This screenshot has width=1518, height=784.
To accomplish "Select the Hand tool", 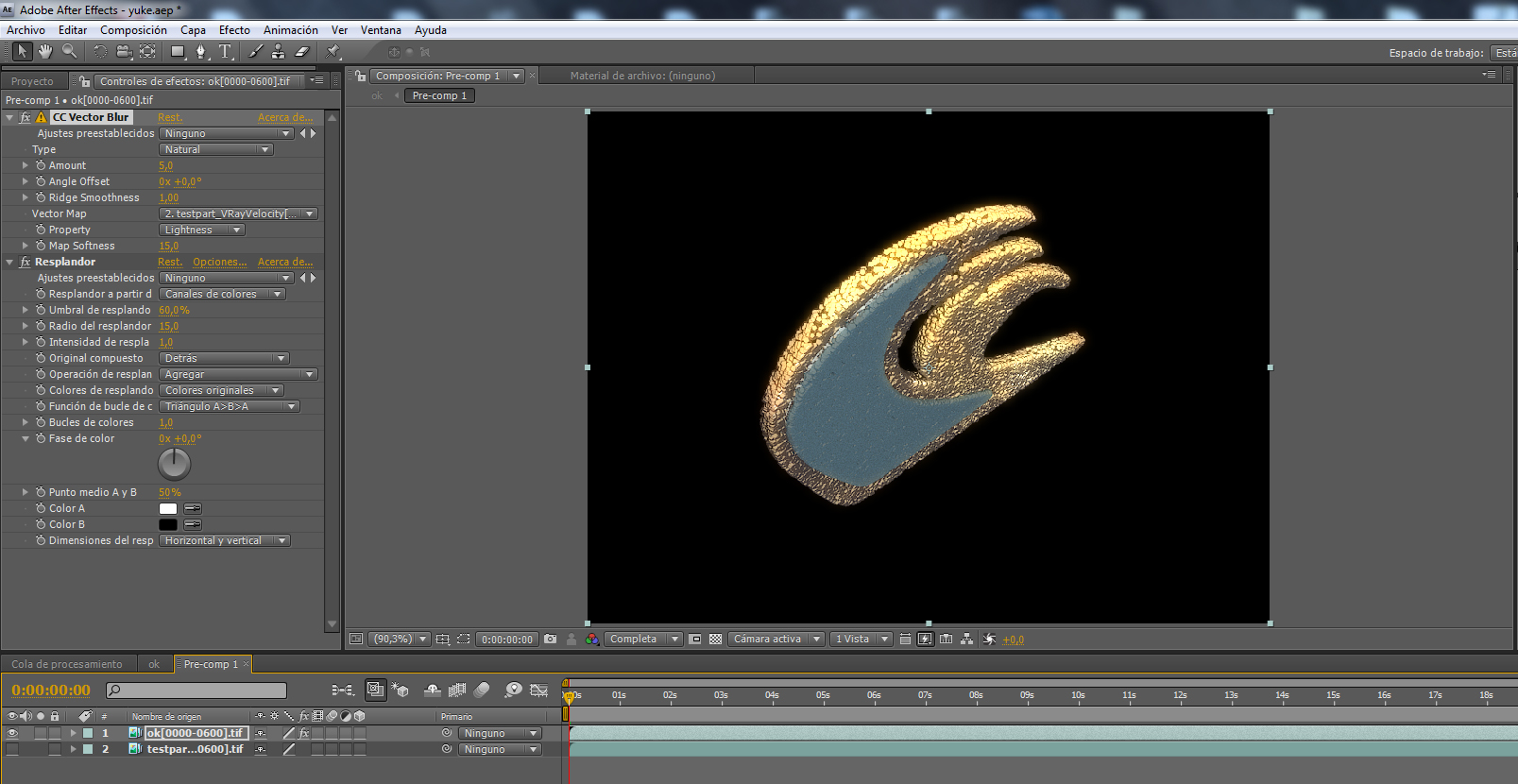I will point(45,52).
